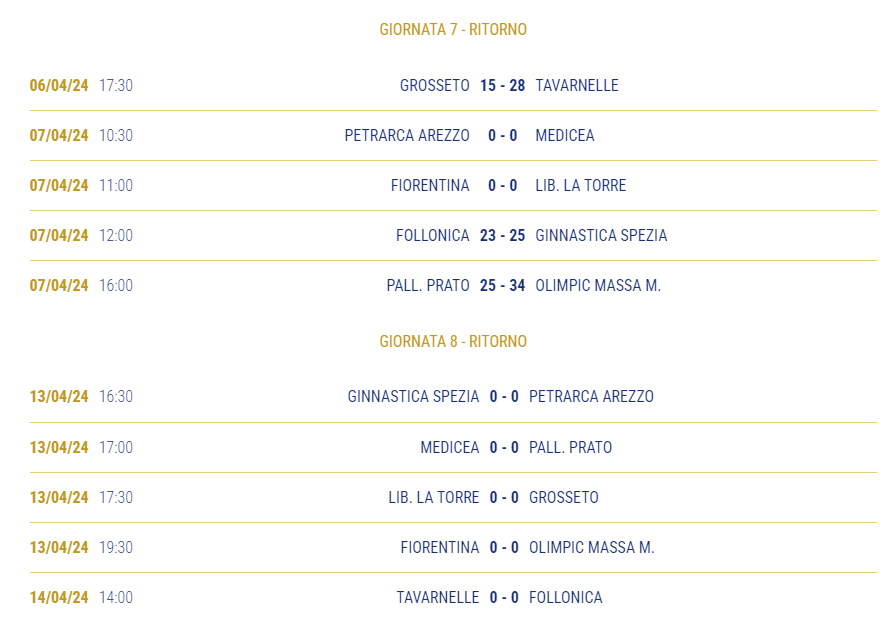
Task: Open Olimpic Massa M. in Prato match
Action: click(x=598, y=285)
